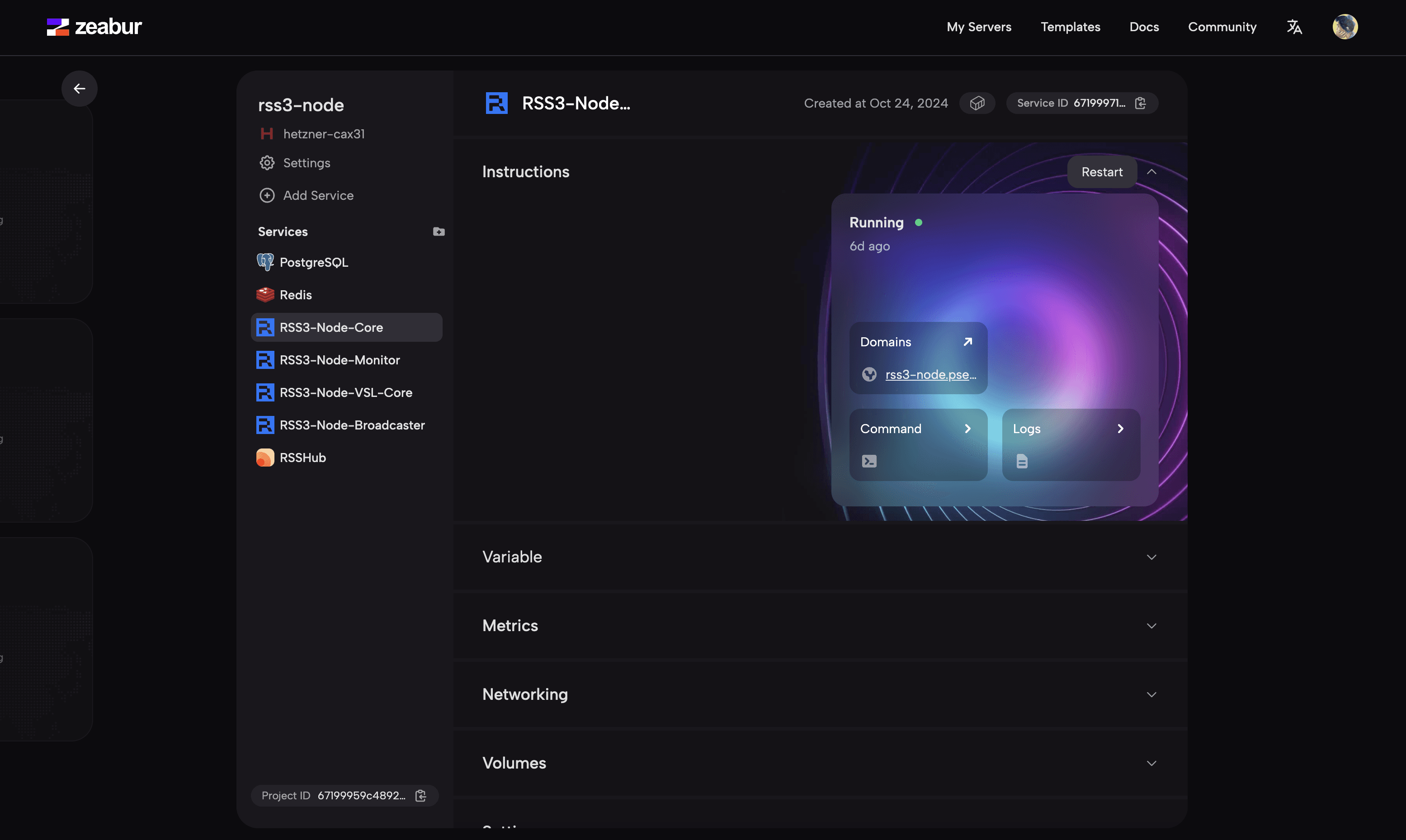Screen dimensions: 1406x840
Task: Click the Running status text
Action: click(876, 222)
